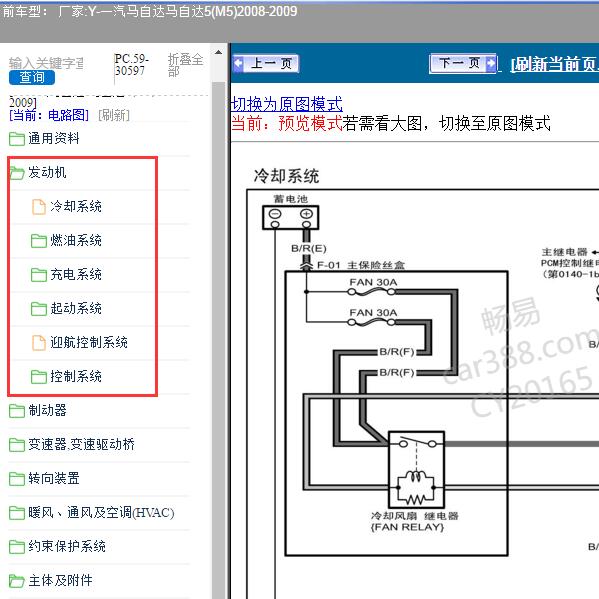Click the 当前:电路图 label

pyautogui.click(x=49, y=115)
